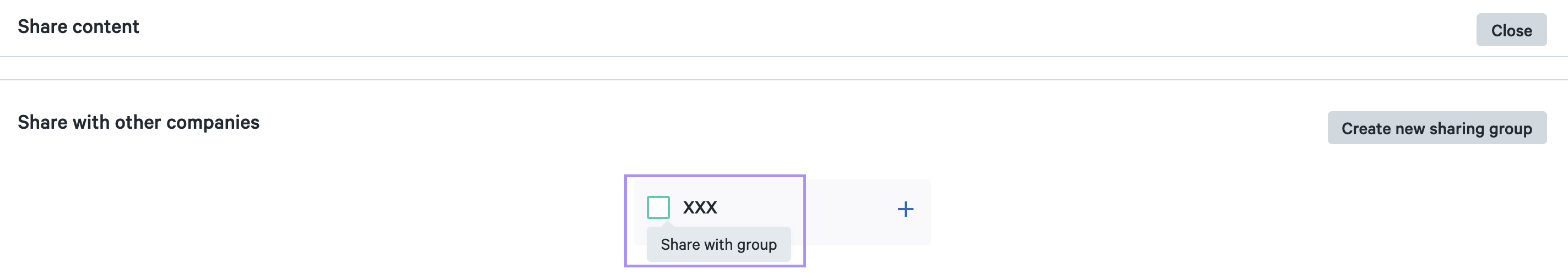Click Create new sharing group
This screenshot has height=274, width=1568.
(1436, 128)
